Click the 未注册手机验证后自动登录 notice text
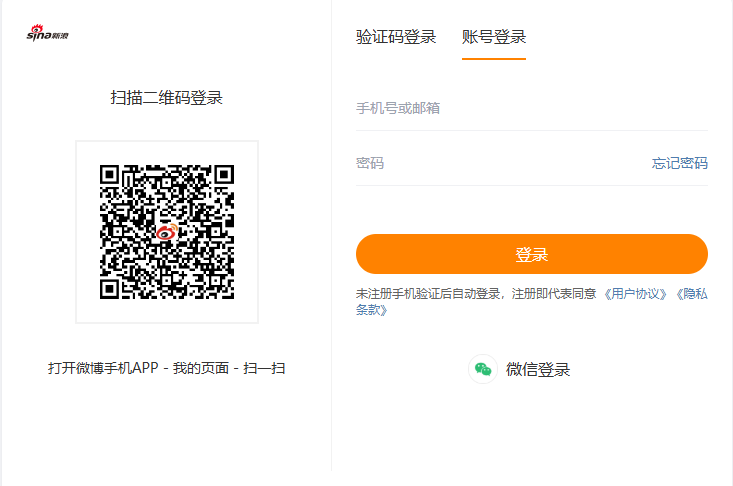The image size is (733, 486). pyautogui.click(x=428, y=294)
